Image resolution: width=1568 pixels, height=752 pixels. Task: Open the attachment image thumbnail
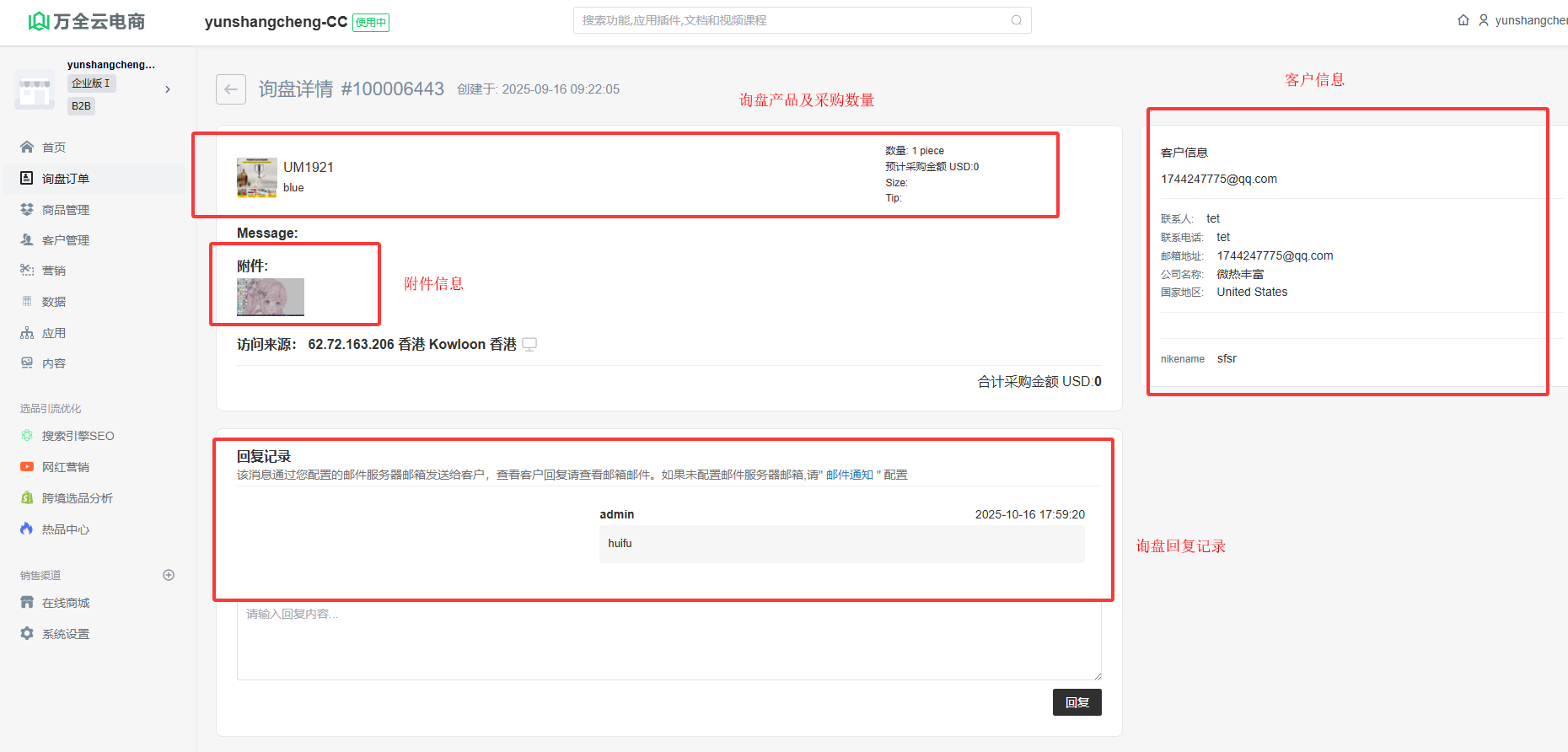(271, 297)
